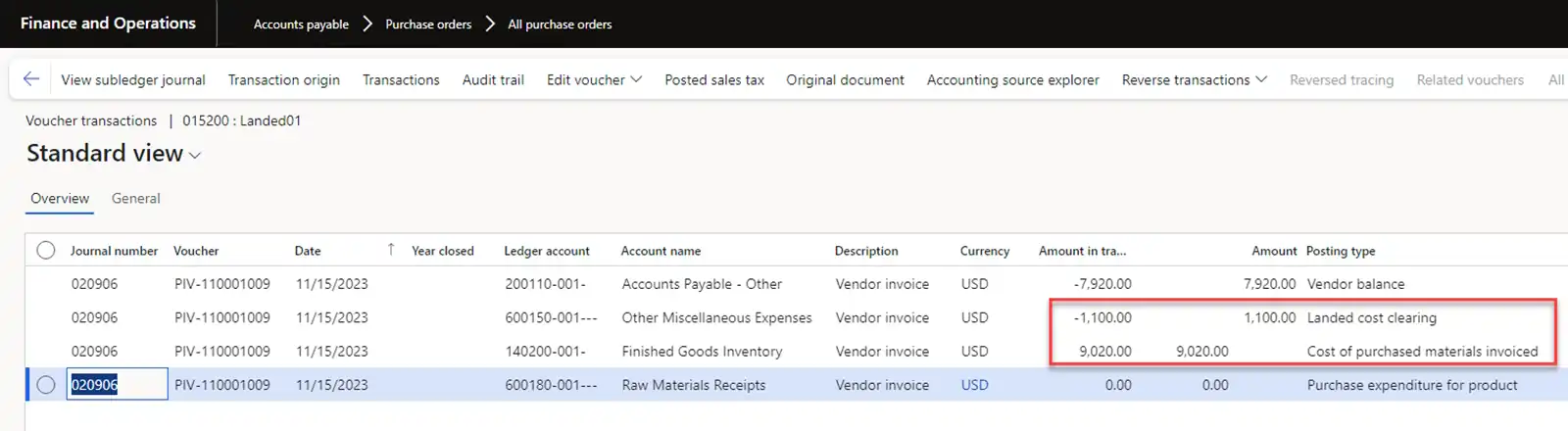The width and height of the screenshot is (1568, 431).
Task: Sort by Ledger account column header
Action: [x=547, y=251]
